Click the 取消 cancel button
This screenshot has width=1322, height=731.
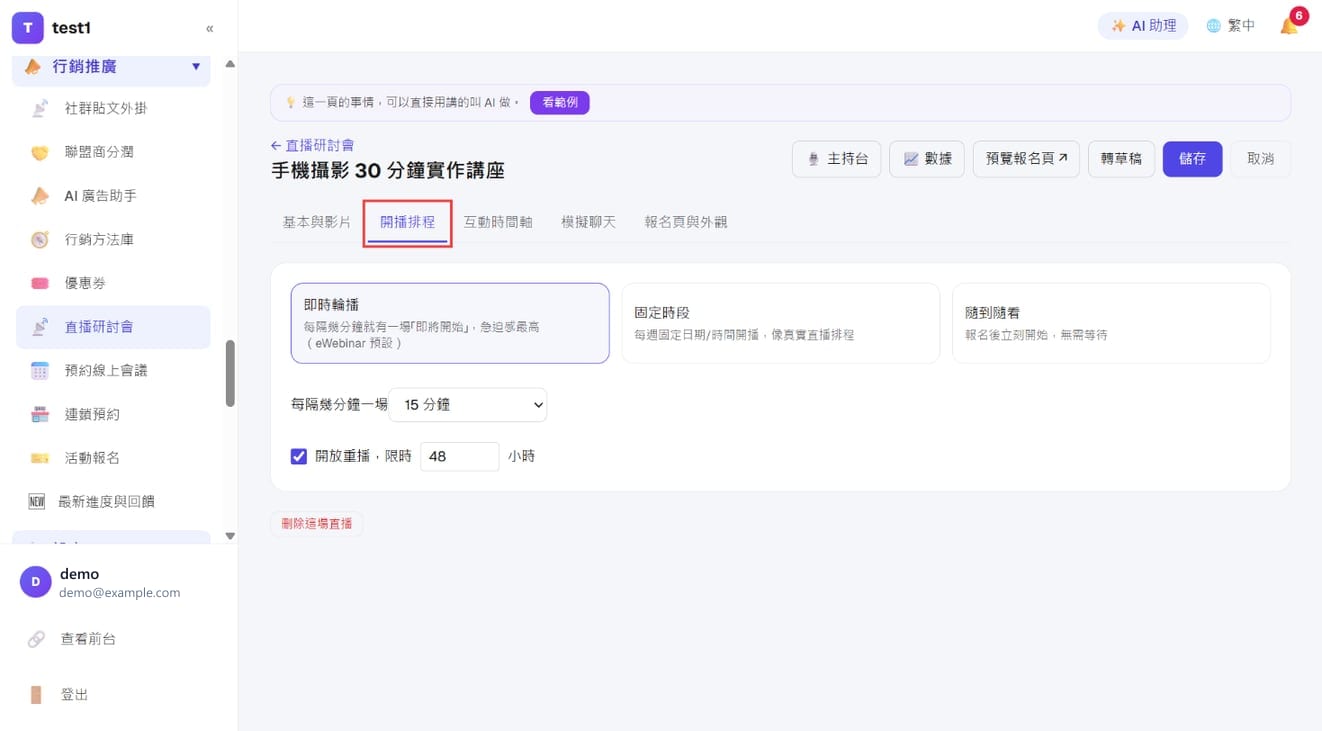(1260, 159)
